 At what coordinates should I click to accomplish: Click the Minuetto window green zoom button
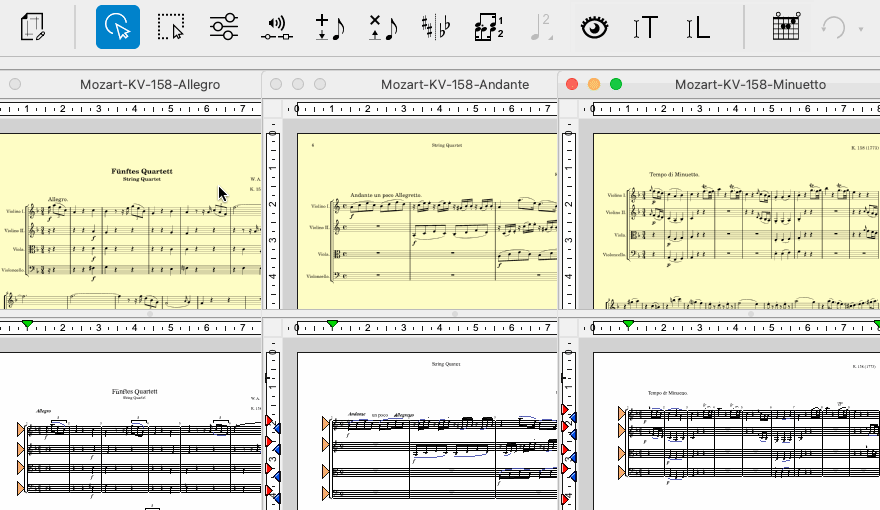pyautogui.click(x=616, y=84)
